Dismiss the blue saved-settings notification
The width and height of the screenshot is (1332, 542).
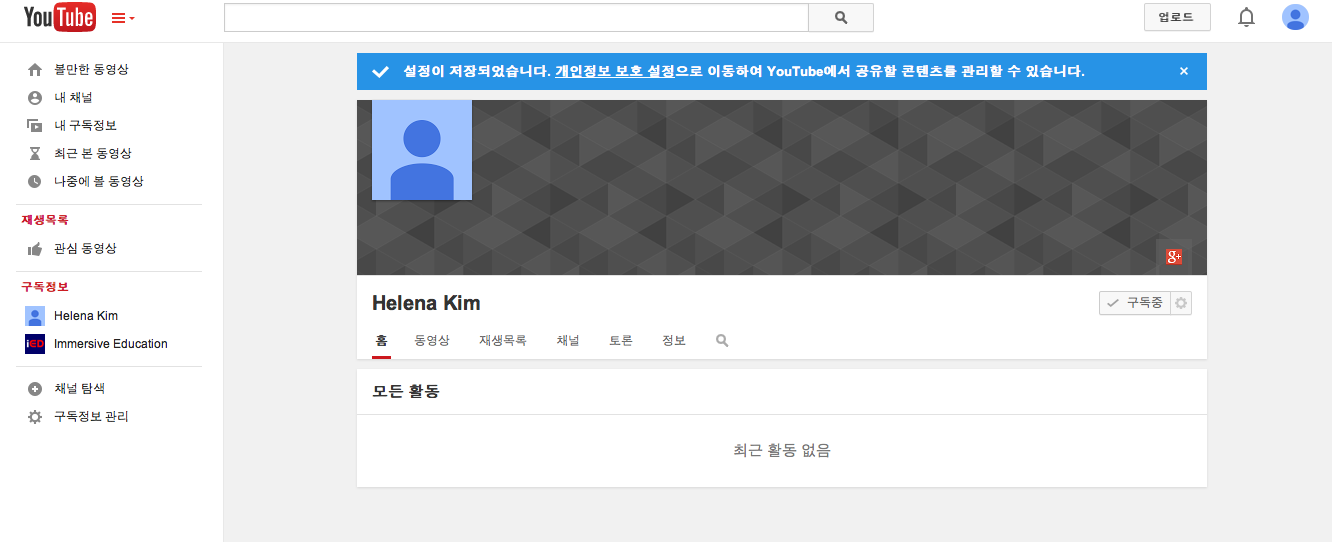pyautogui.click(x=1184, y=72)
